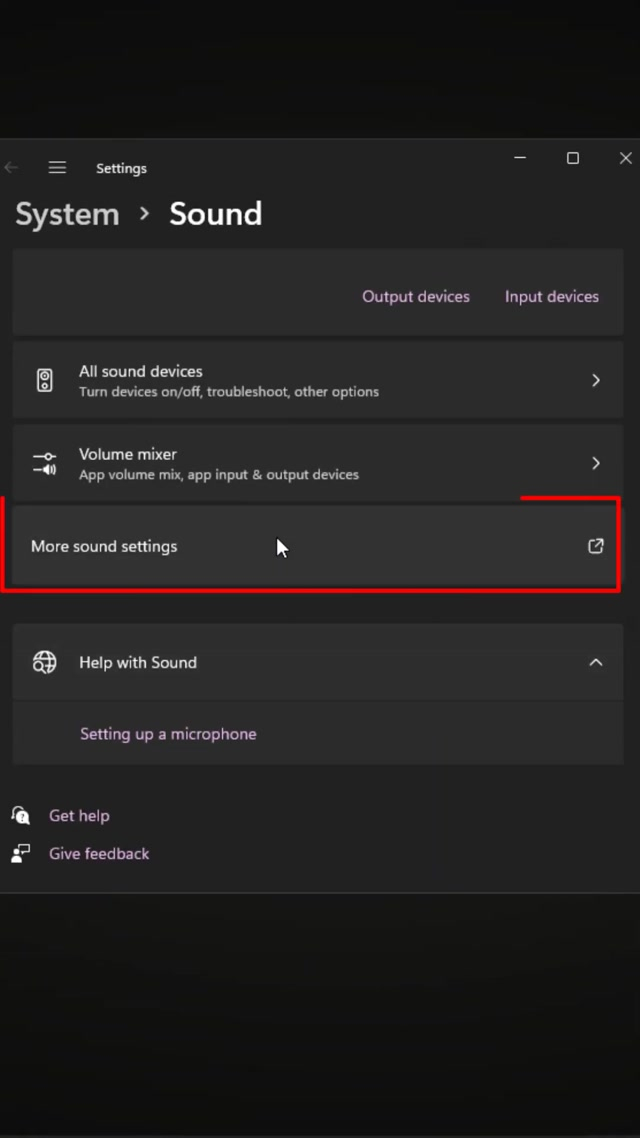Click the Get help text link
640x1138 pixels.
(79, 816)
